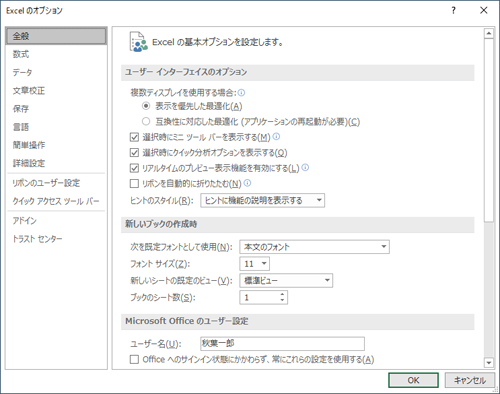Click 新しいブックの作成時 section header
Viewport: 500px width, 394px height.
pos(297,224)
